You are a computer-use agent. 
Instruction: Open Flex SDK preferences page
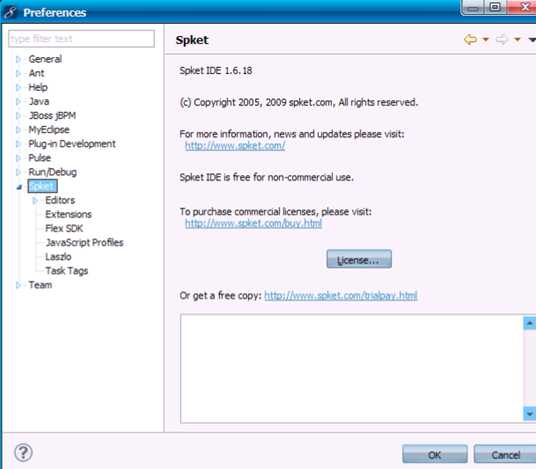[64, 228]
